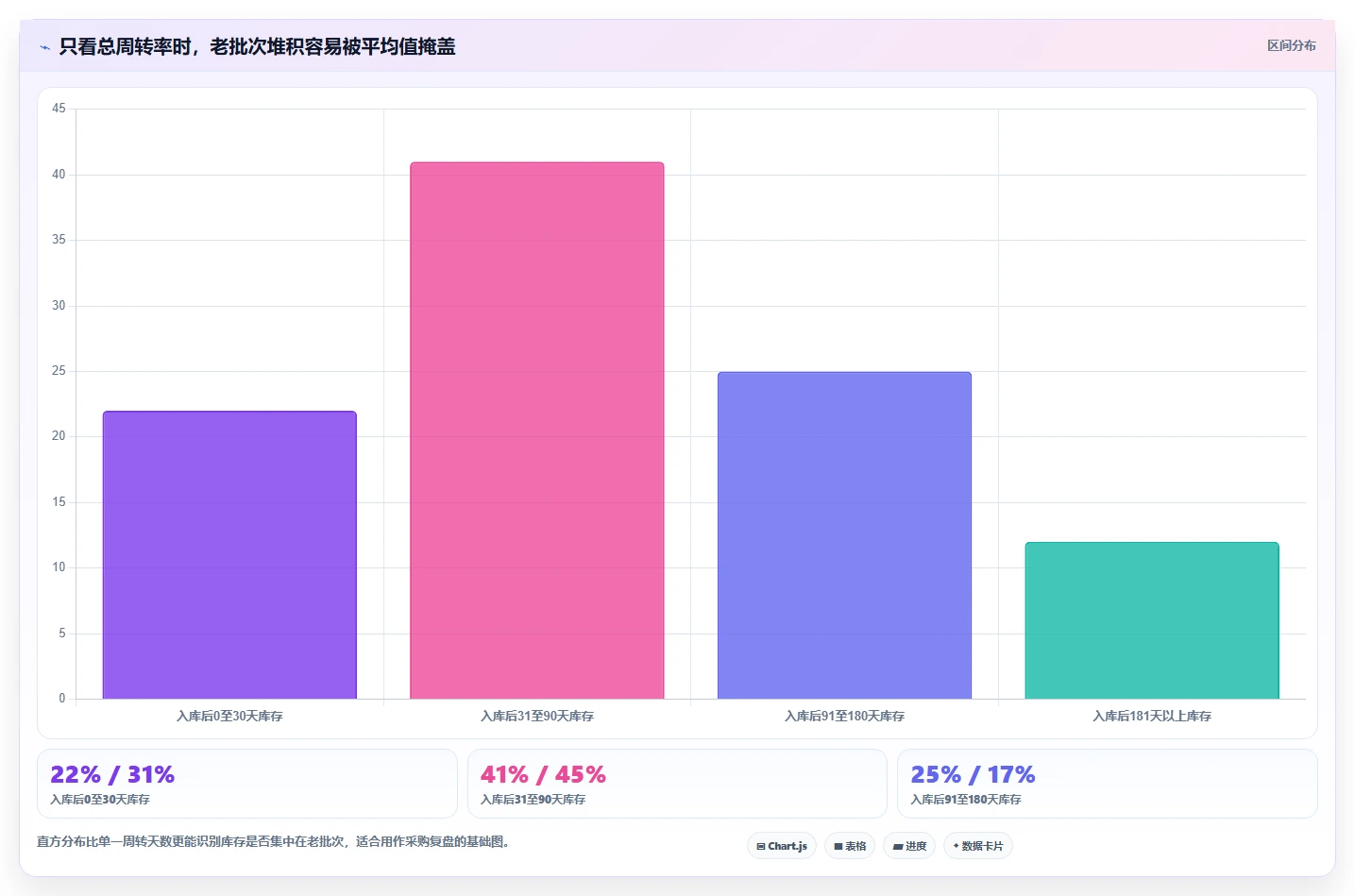Open the 22% / 31% stat card
The width and height of the screenshot is (1355, 896).
247,784
